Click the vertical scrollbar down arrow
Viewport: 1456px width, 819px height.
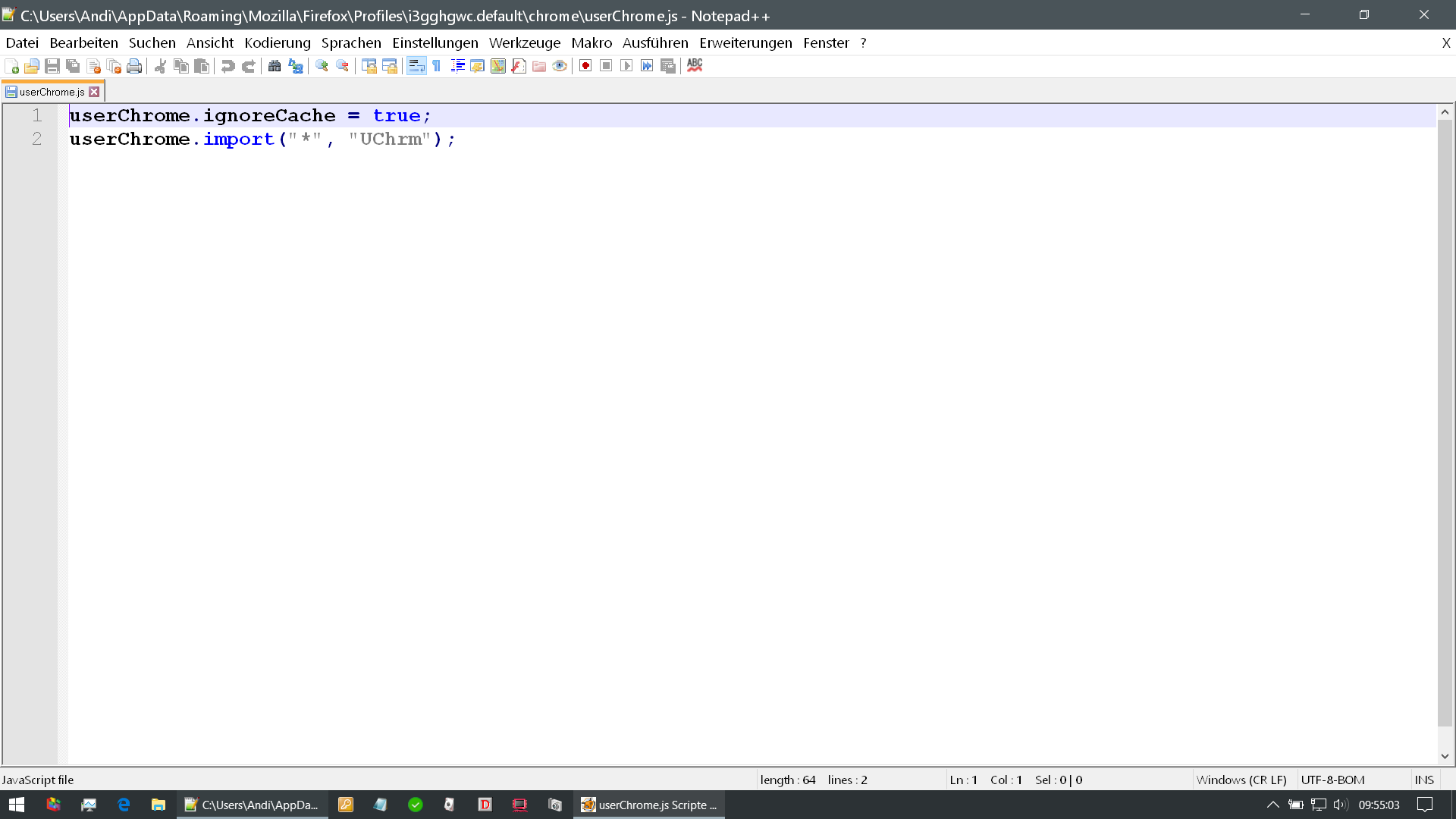pos(1445,756)
